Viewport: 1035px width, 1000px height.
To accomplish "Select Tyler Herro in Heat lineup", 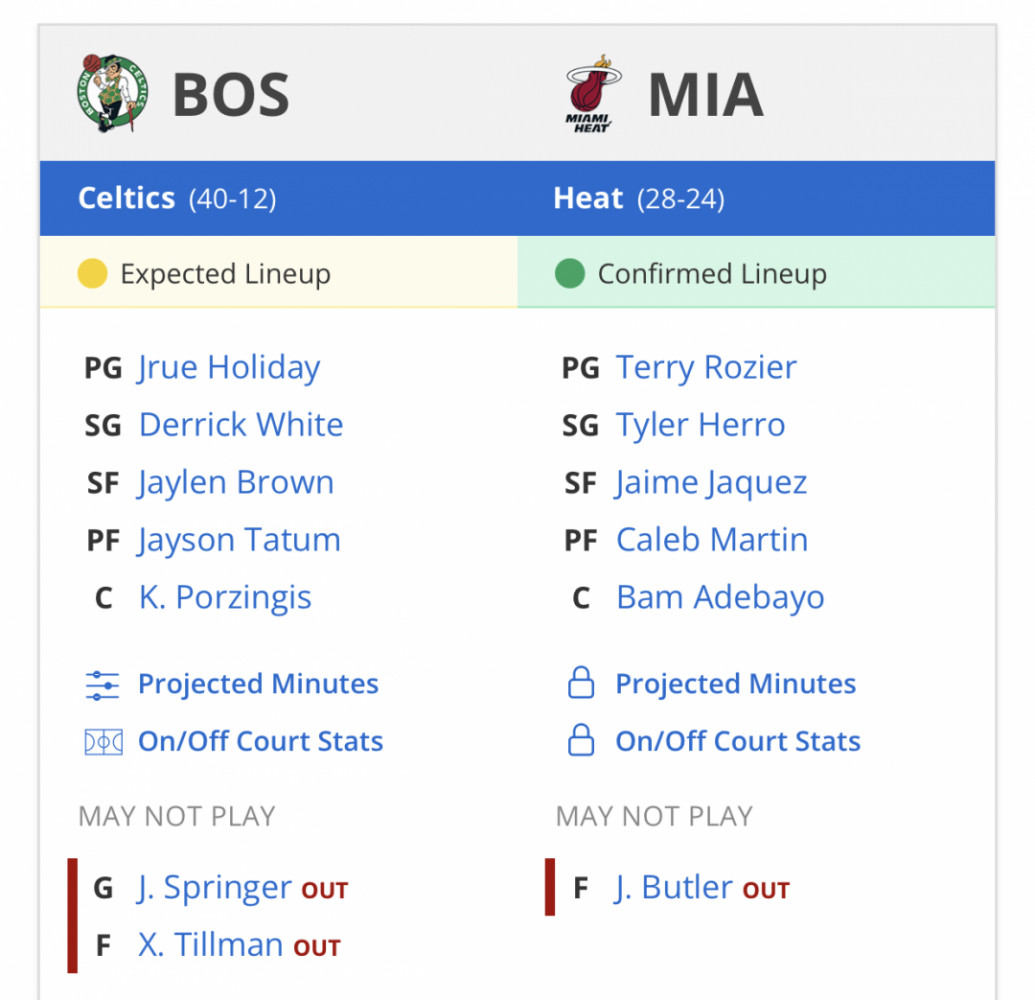I will pyautogui.click(x=700, y=425).
